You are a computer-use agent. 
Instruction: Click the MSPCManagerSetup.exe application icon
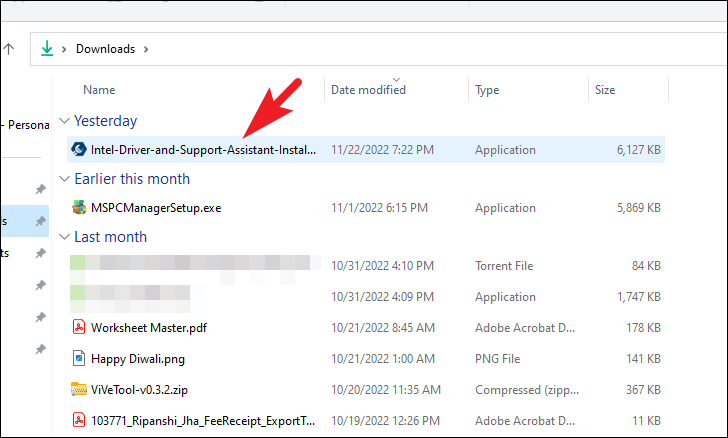[x=79, y=208]
